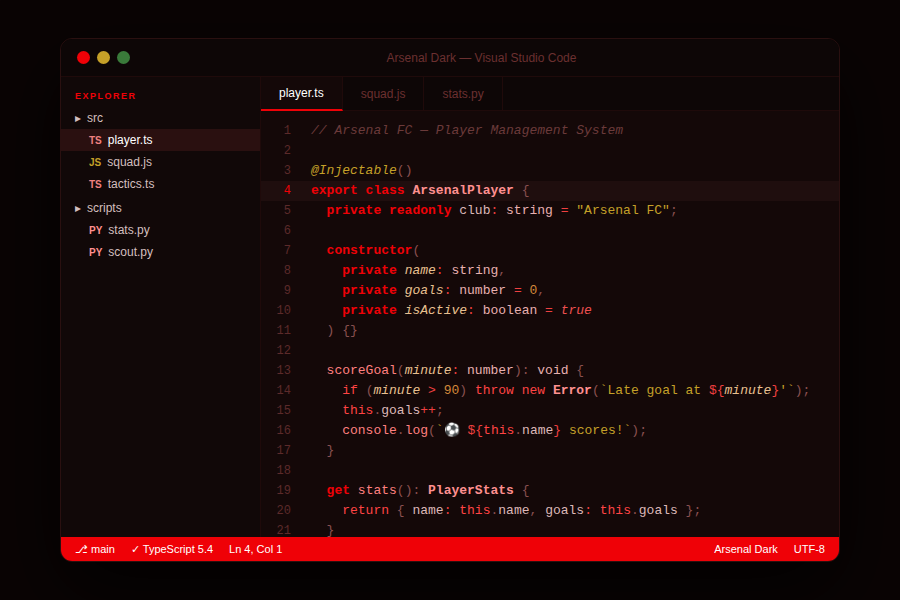The height and width of the screenshot is (600, 900).
Task: Click UTF-8 encoding status item
Action: point(809,549)
